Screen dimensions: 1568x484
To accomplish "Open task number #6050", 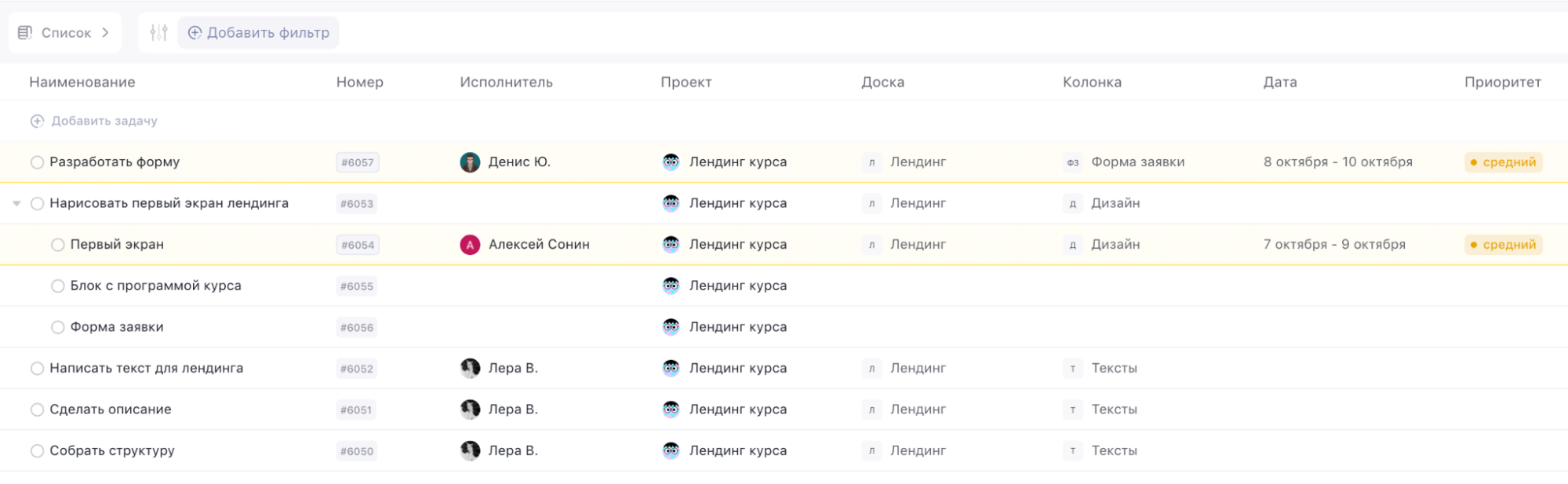I will click(x=357, y=450).
